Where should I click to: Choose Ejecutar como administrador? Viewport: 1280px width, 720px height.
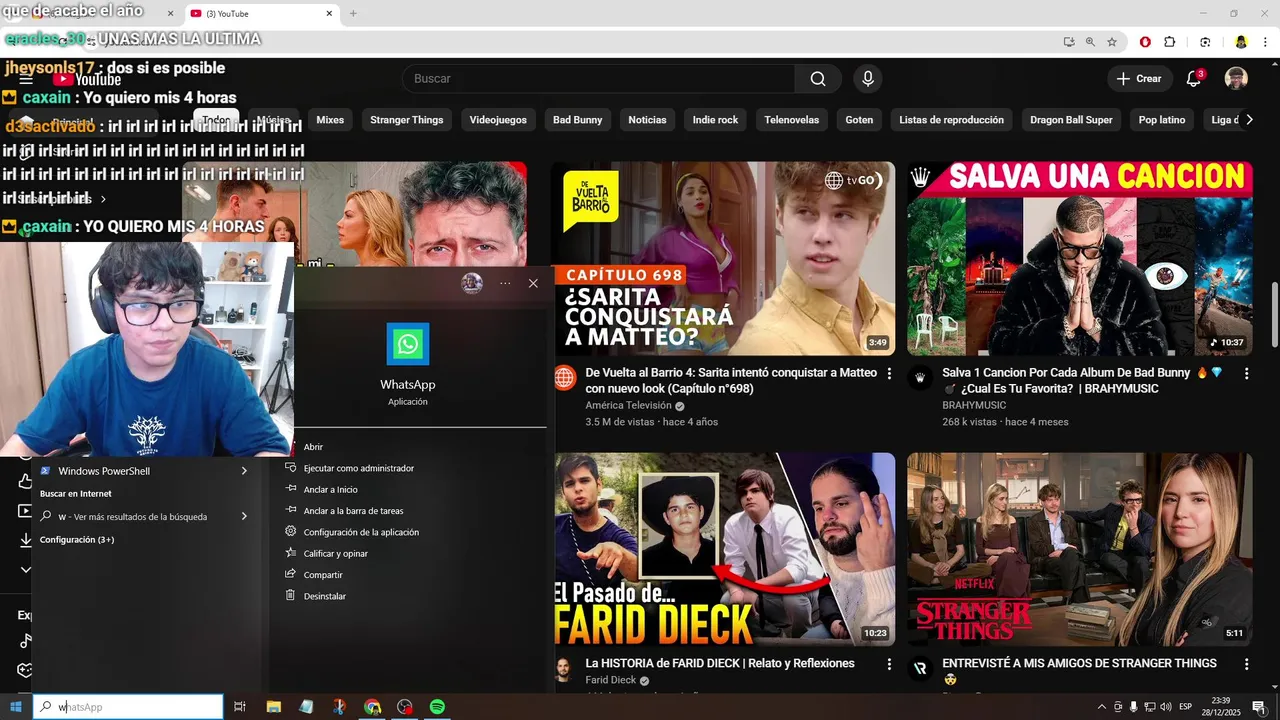pos(358,468)
